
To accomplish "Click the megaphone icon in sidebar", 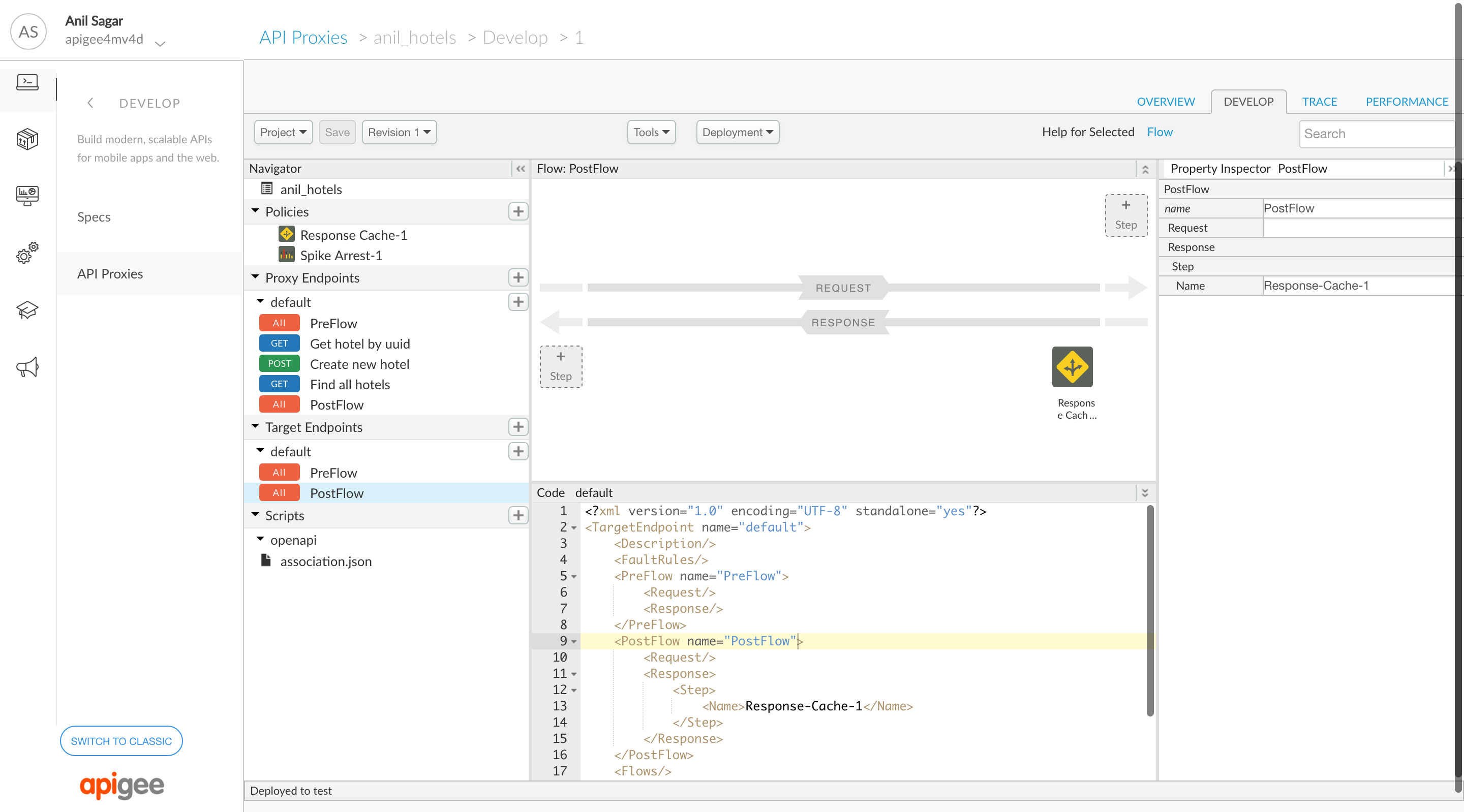I will [27, 367].
